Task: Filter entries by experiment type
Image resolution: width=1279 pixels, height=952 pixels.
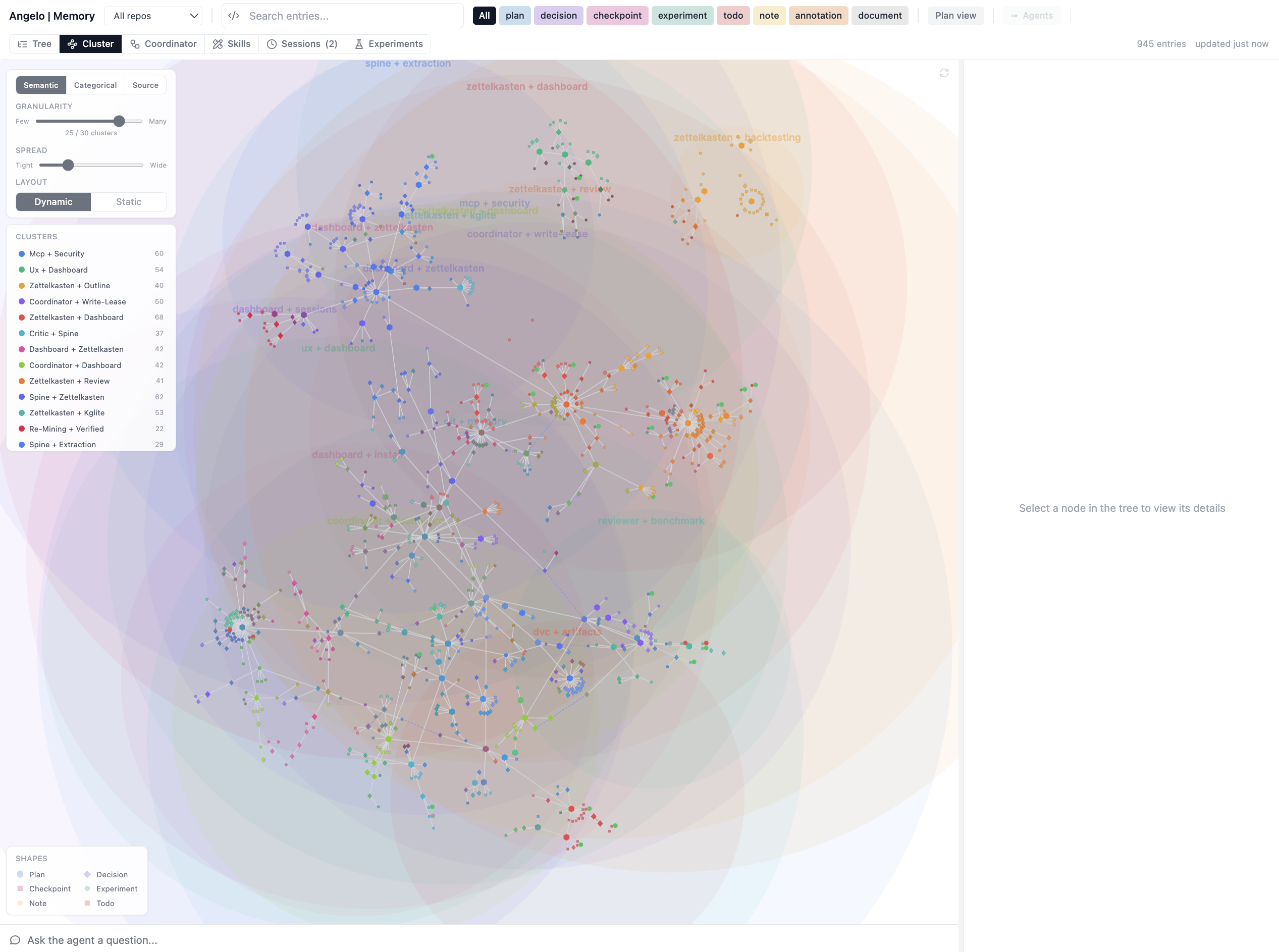Action: click(682, 16)
